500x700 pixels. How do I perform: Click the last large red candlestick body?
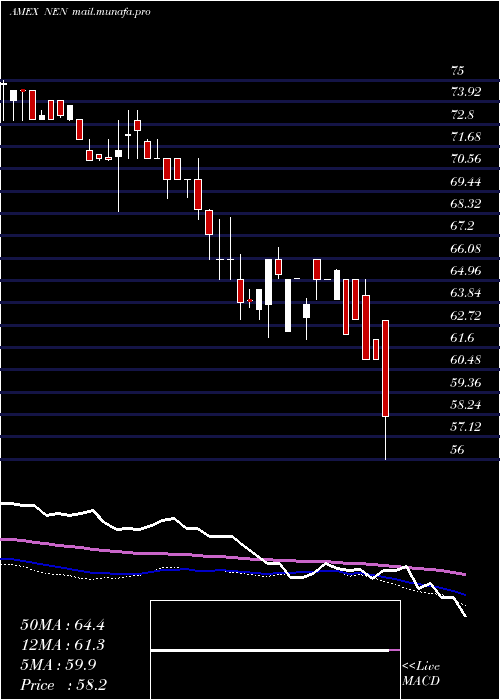pos(385,368)
